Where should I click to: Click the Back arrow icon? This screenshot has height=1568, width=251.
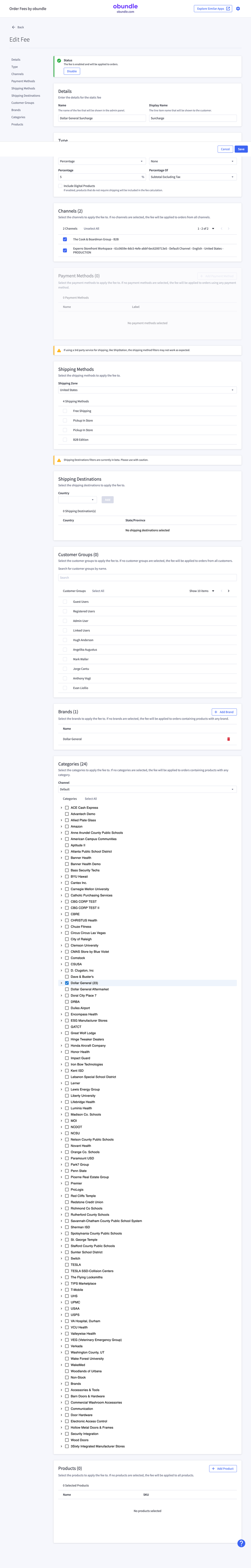point(14,27)
